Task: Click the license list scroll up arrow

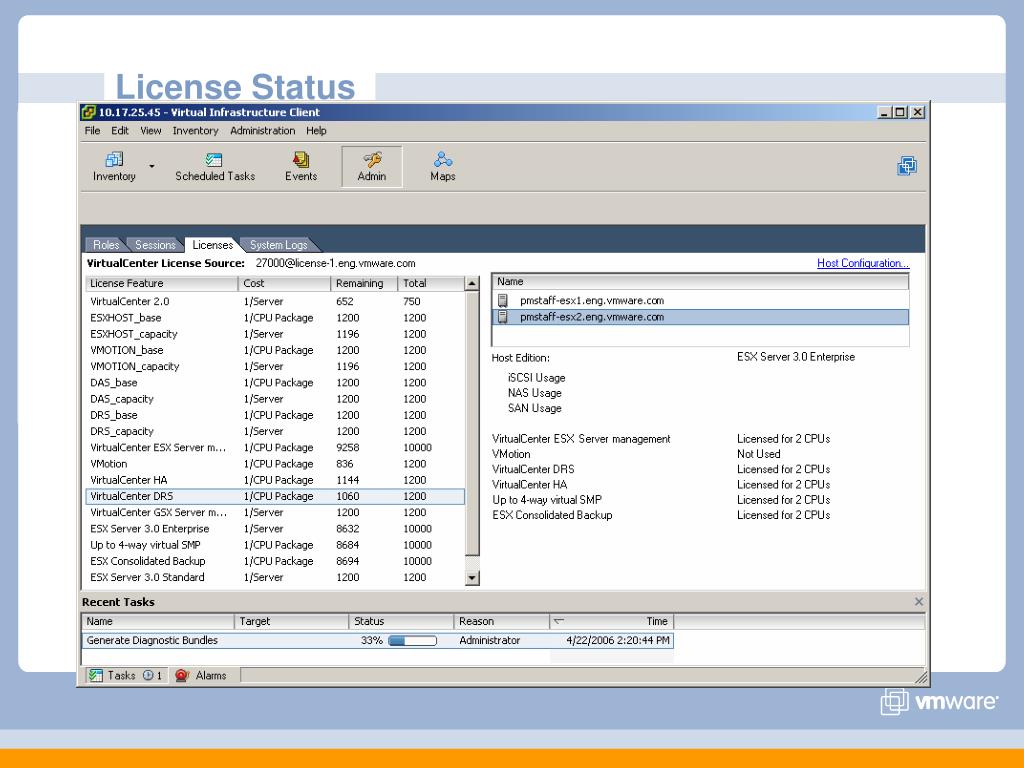Action: pyautogui.click(x=472, y=283)
